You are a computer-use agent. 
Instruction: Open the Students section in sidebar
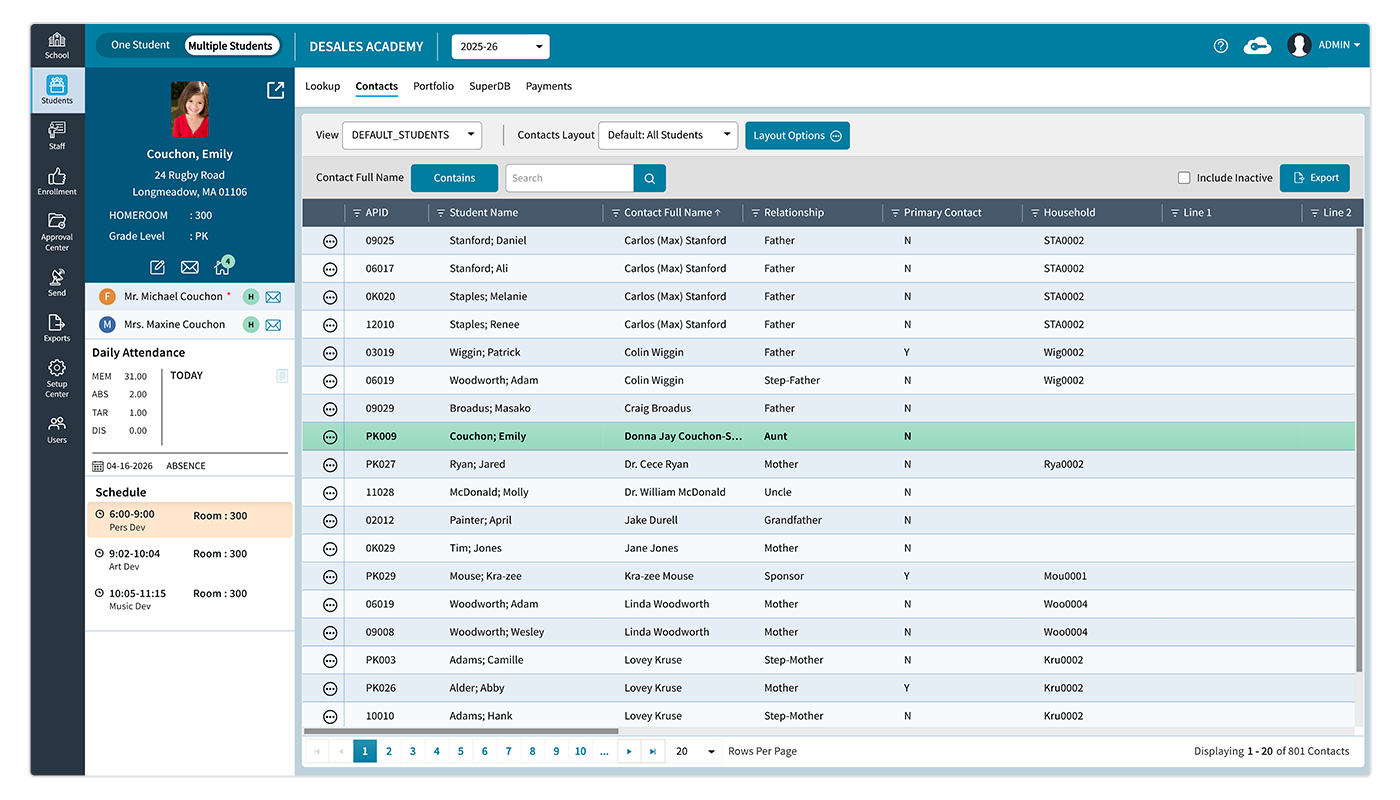click(57, 90)
